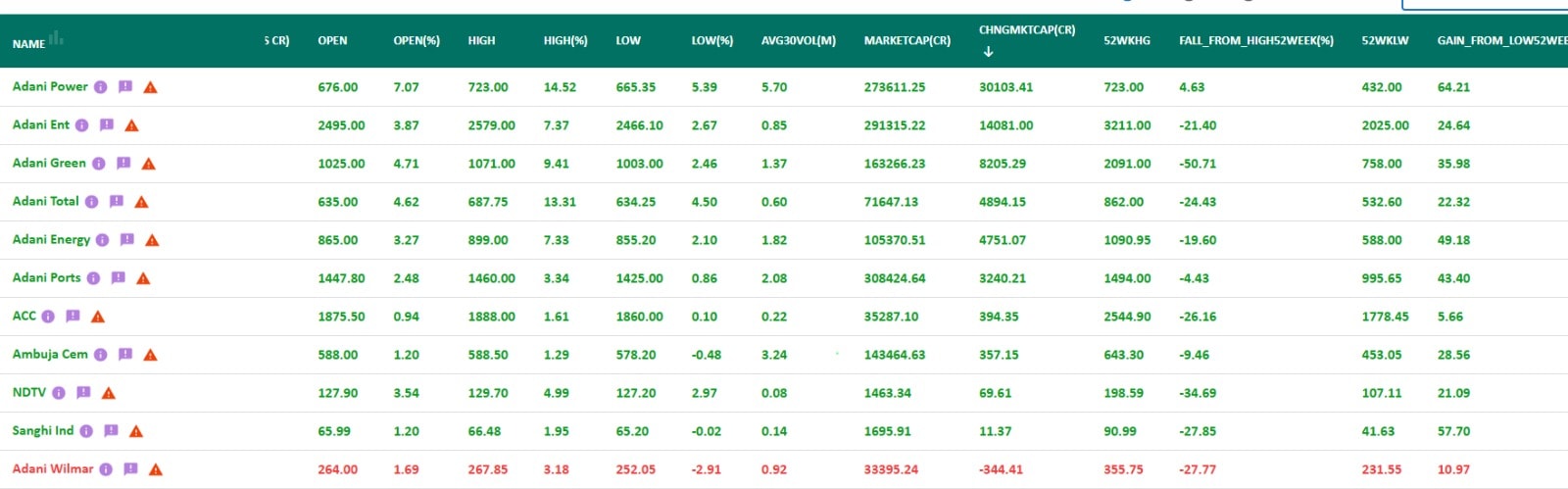The height and width of the screenshot is (489, 1568).
Task: Sort by the HIGH column header
Action: (481, 41)
